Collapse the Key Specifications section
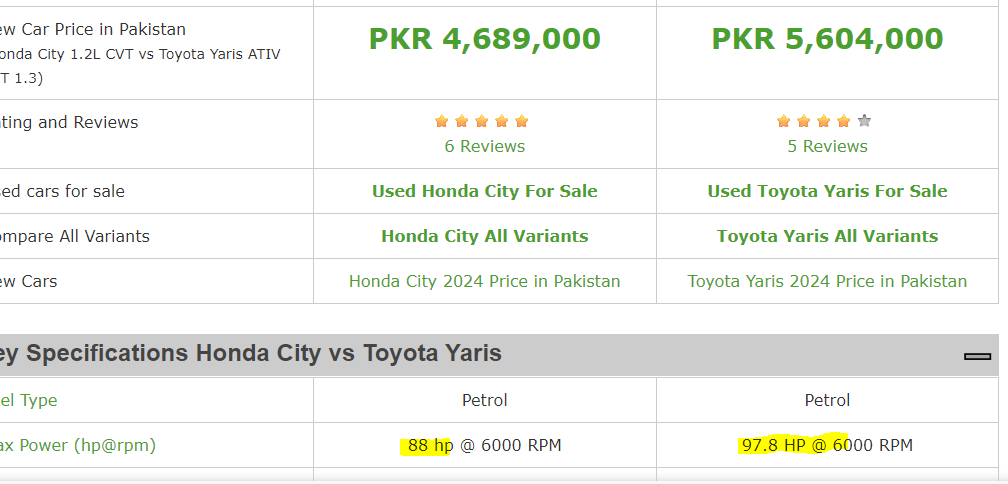The width and height of the screenshot is (1008, 484). click(x=977, y=355)
